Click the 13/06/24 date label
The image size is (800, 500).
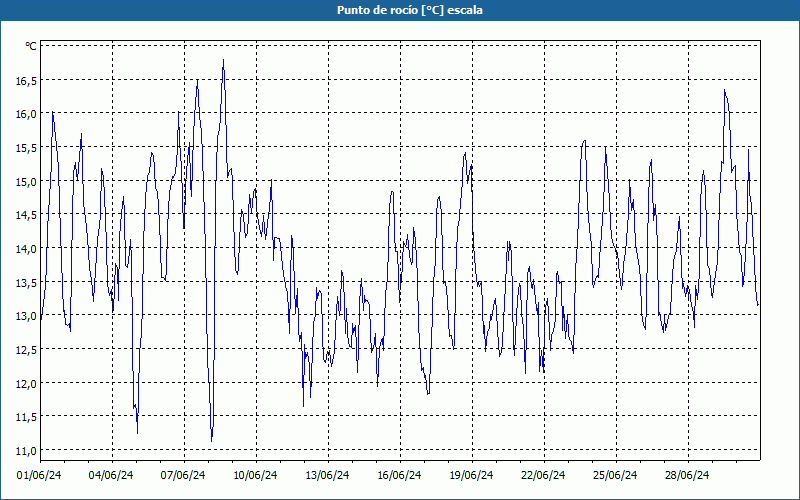[327, 475]
